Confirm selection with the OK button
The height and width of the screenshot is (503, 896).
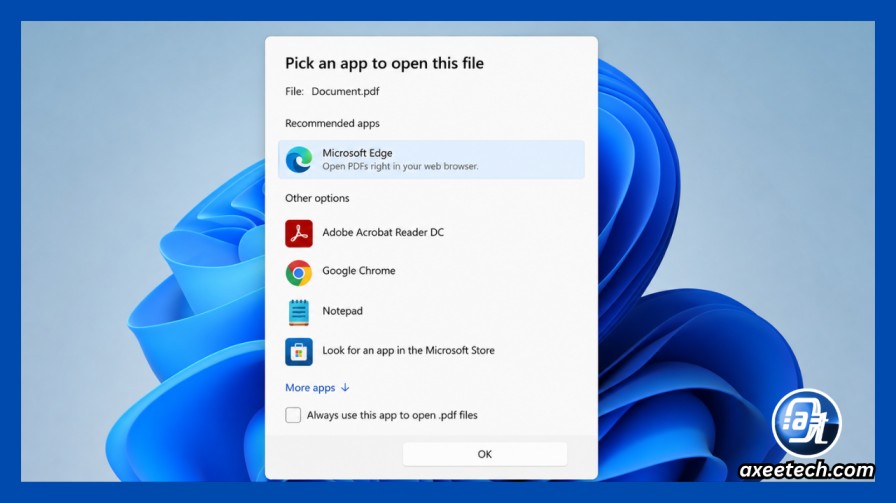(485, 454)
